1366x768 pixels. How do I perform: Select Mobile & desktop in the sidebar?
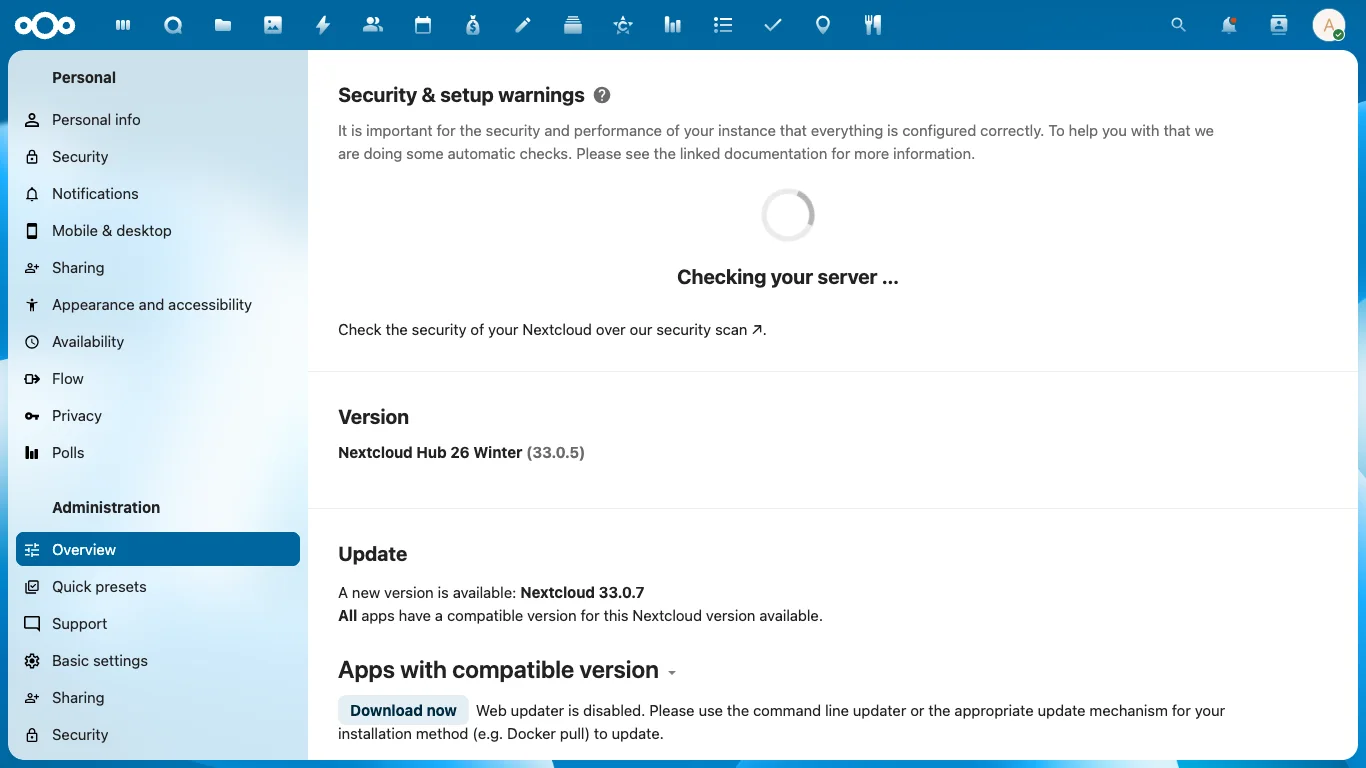click(158, 231)
